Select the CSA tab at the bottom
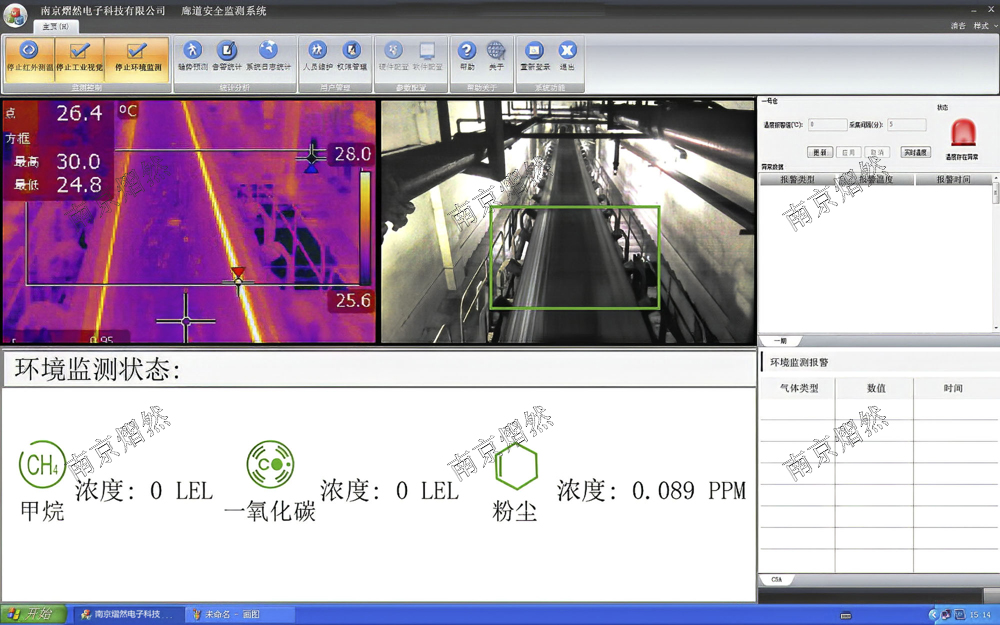 tap(777, 580)
